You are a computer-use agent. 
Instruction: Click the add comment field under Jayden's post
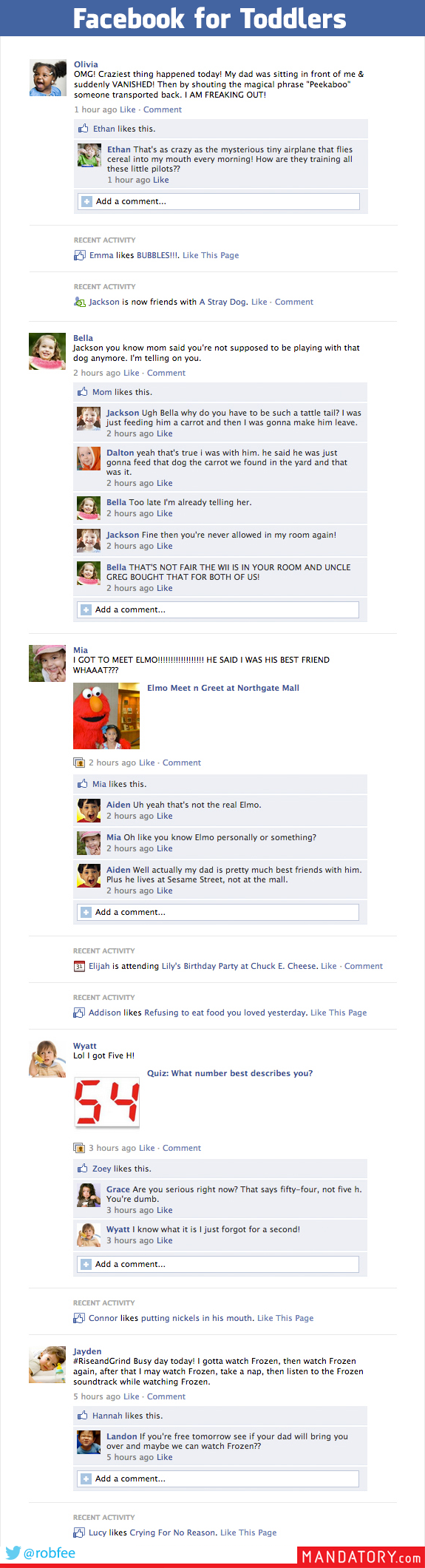click(x=218, y=1479)
